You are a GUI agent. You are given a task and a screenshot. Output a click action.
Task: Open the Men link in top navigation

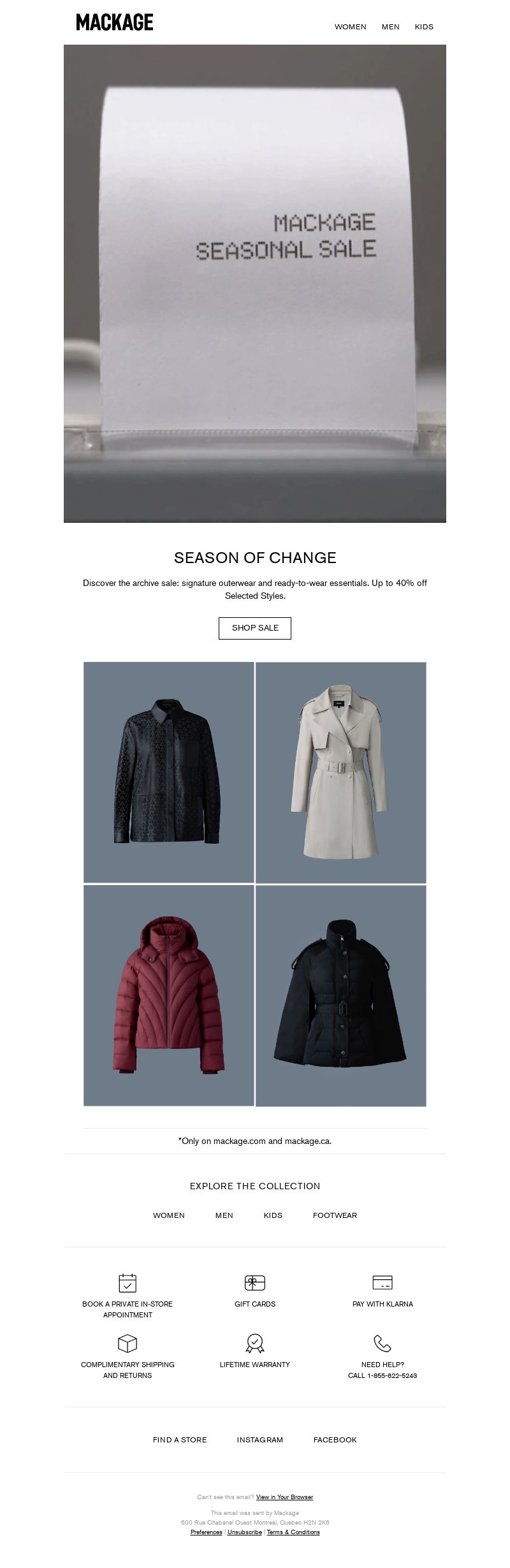(391, 27)
